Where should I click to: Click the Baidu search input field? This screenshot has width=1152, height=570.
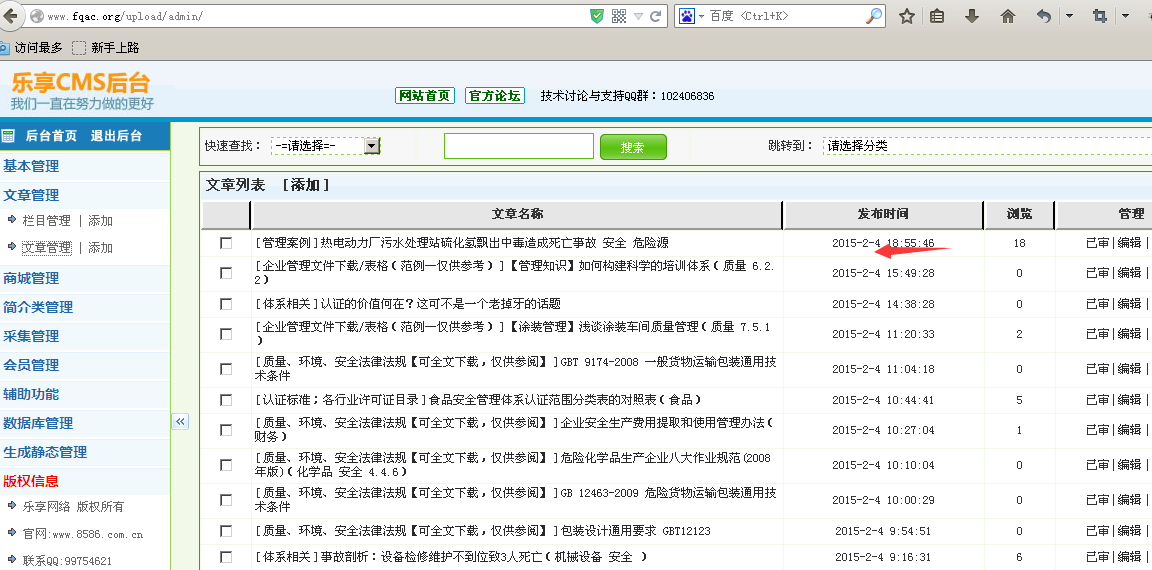tap(788, 16)
